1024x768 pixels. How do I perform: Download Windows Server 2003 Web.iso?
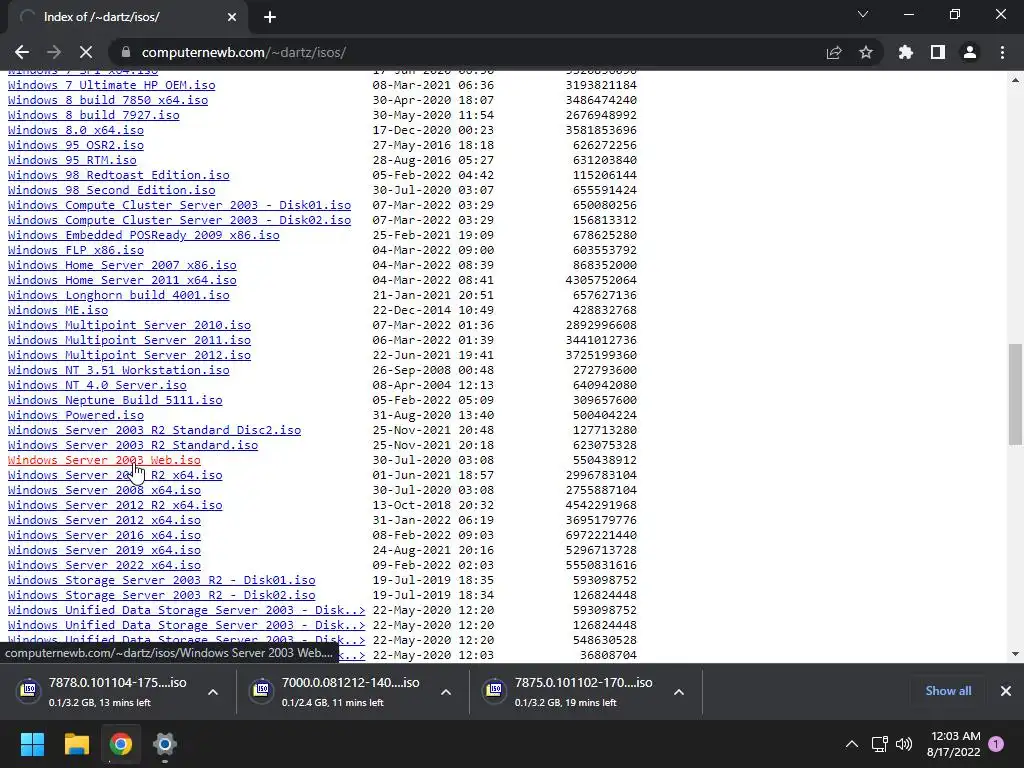(x=104, y=460)
